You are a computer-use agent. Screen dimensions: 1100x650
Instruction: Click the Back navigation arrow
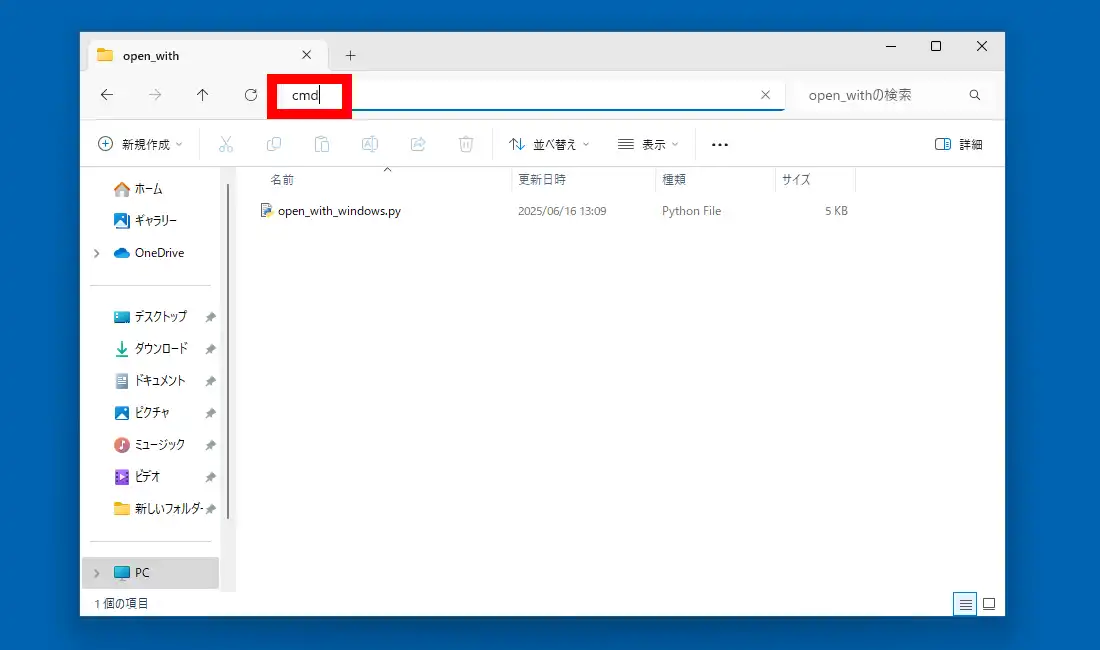107,95
